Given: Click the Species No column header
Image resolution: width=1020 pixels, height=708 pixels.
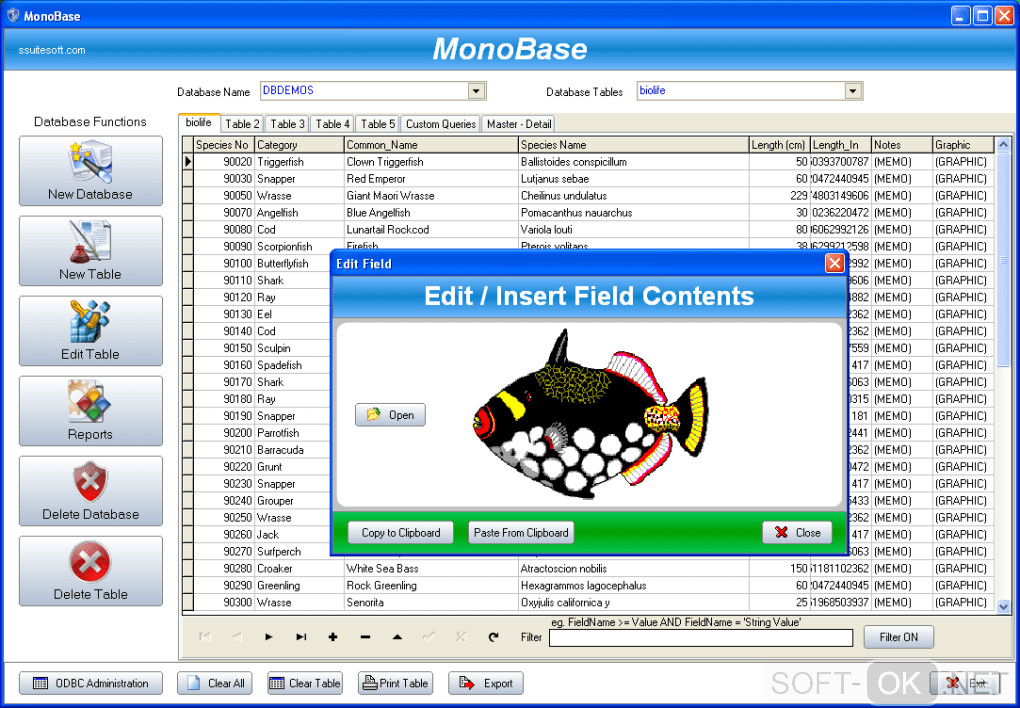Looking at the screenshot, I should tap(224, 145).
